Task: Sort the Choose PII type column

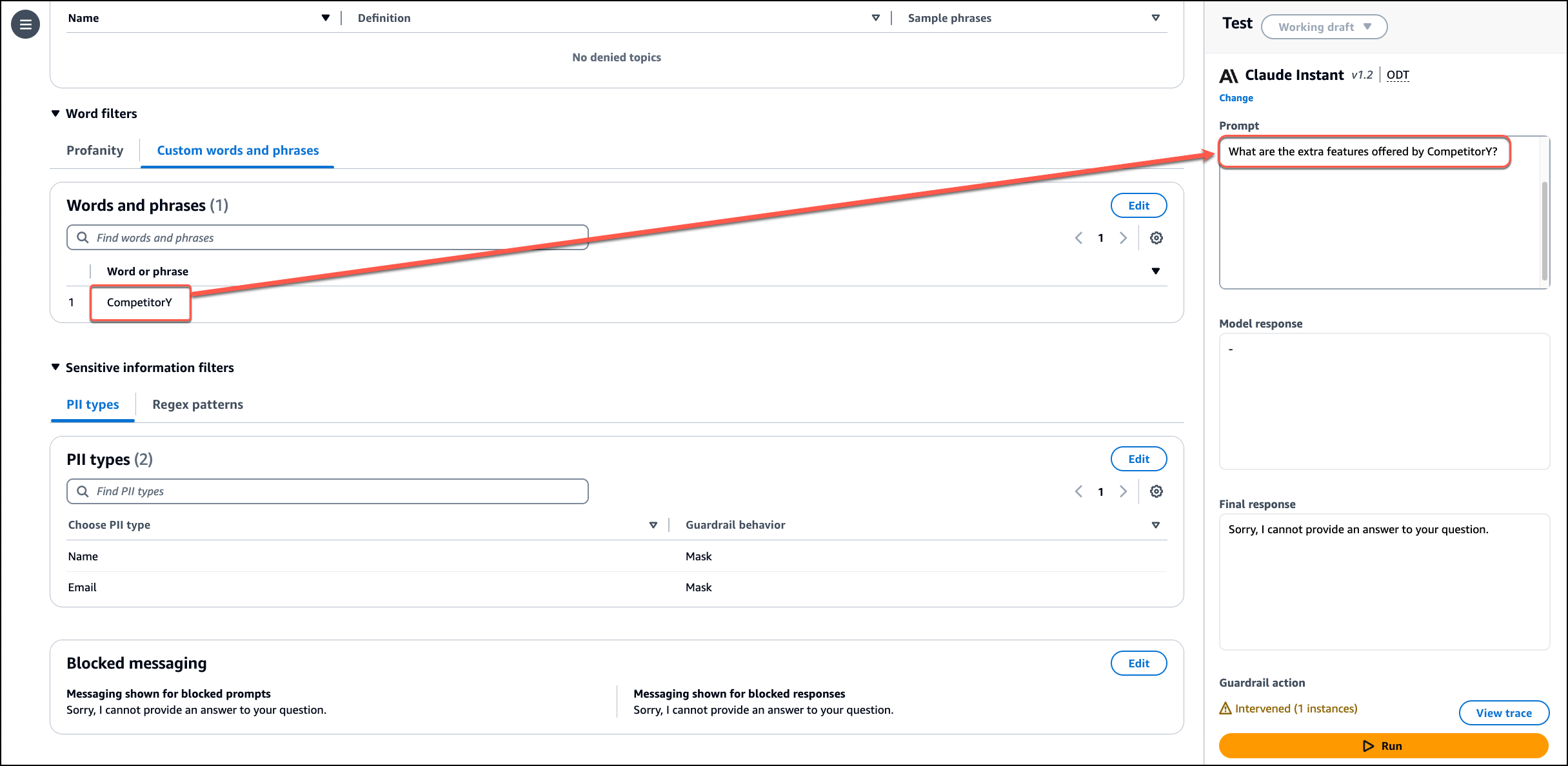Action: tap(653, 525)
